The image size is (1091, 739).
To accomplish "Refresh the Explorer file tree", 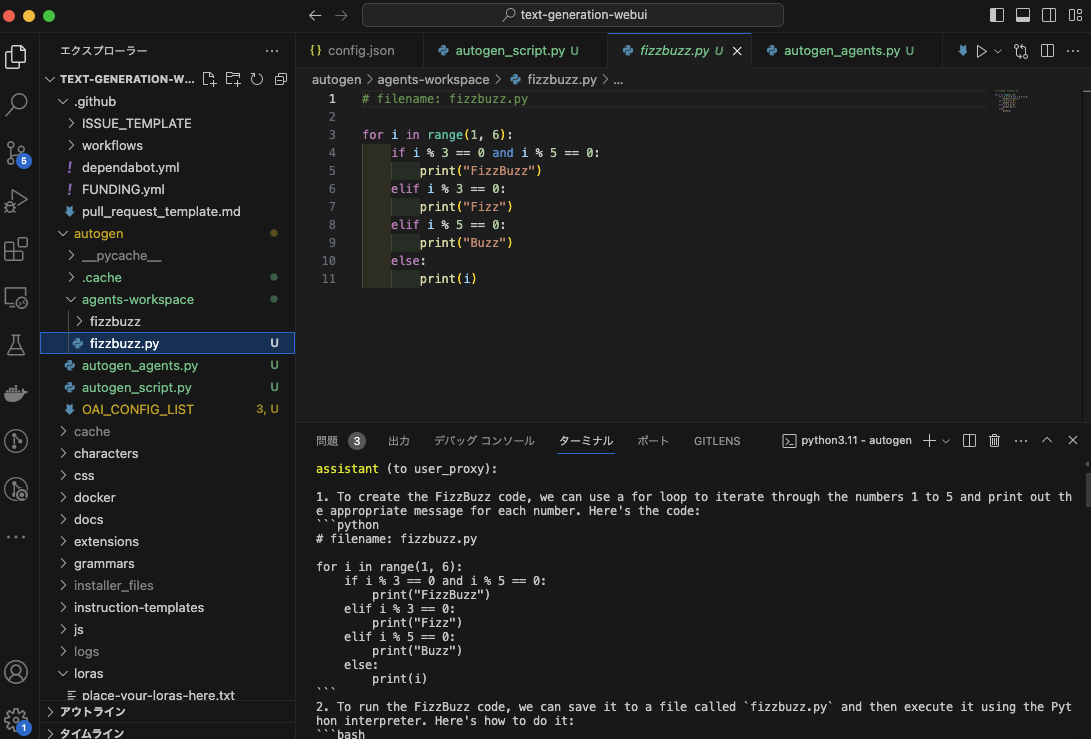I will pyautogui.click(x=257, y=79).
